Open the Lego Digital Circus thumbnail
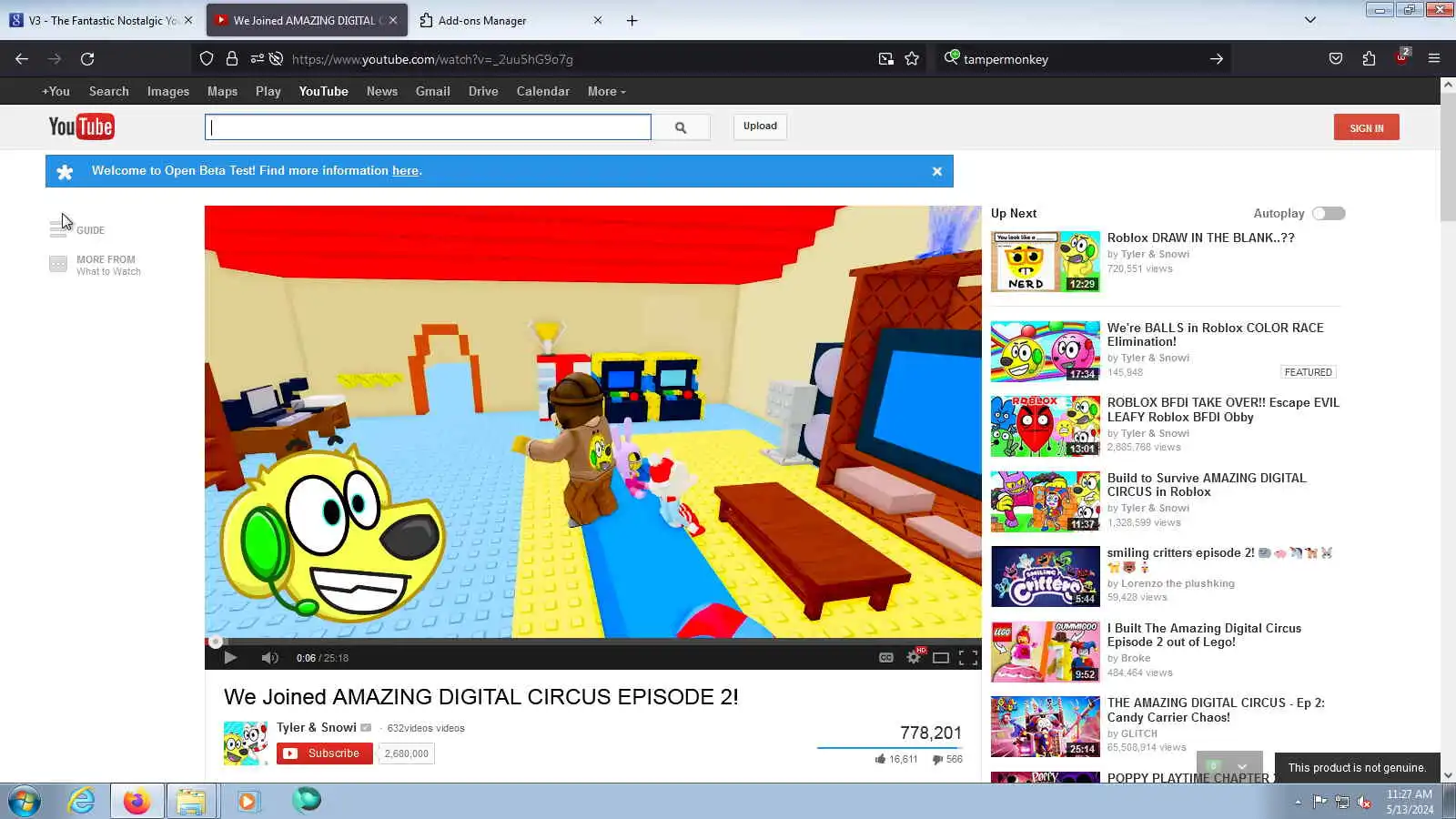Viewport: 1456px width, 819px height. tap(1046, 652)
